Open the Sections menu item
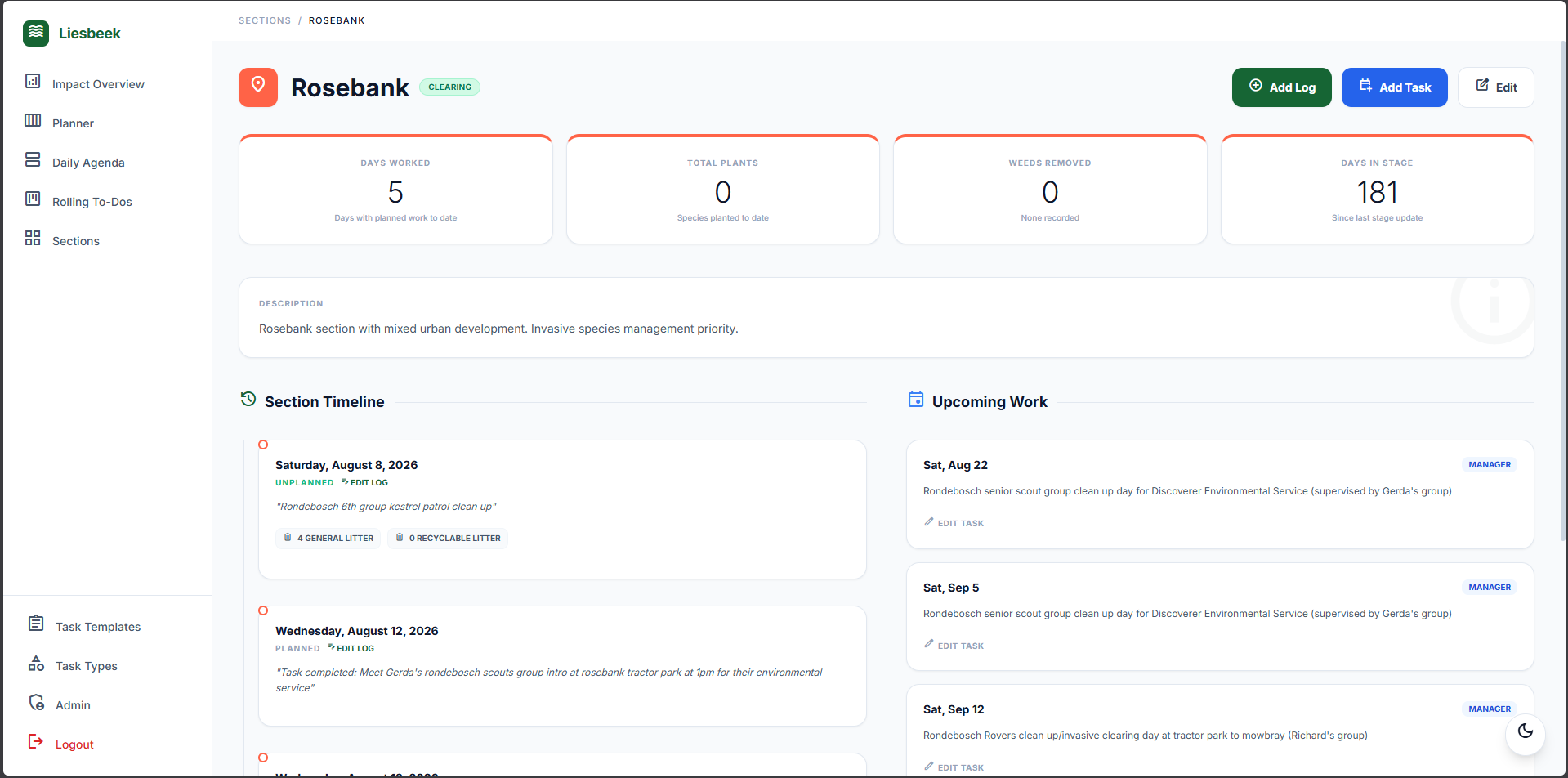Viewport: 1568px width, 778px height. (76, 241)
